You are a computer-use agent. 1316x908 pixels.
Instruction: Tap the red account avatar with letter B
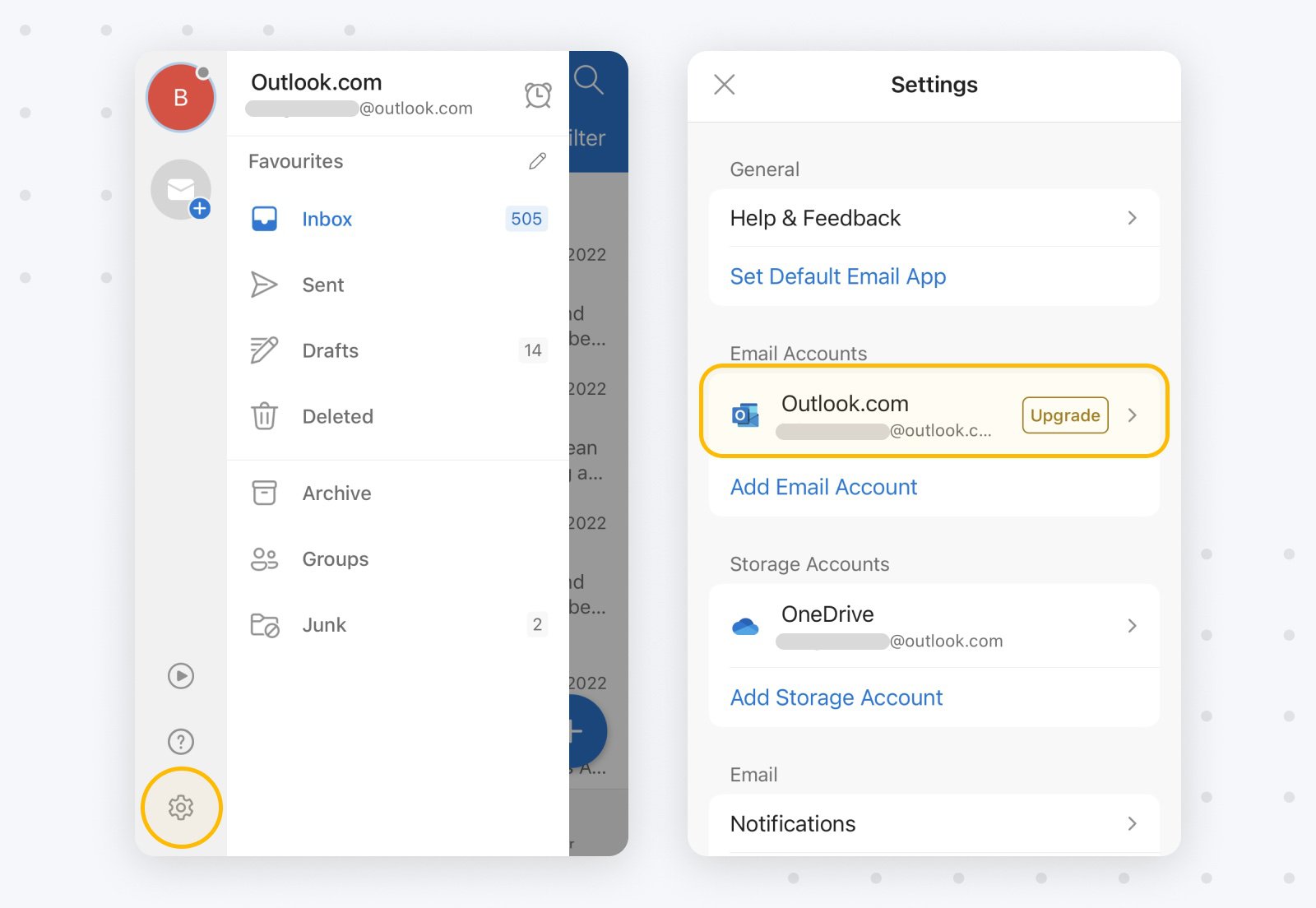(x=180, y=96)
